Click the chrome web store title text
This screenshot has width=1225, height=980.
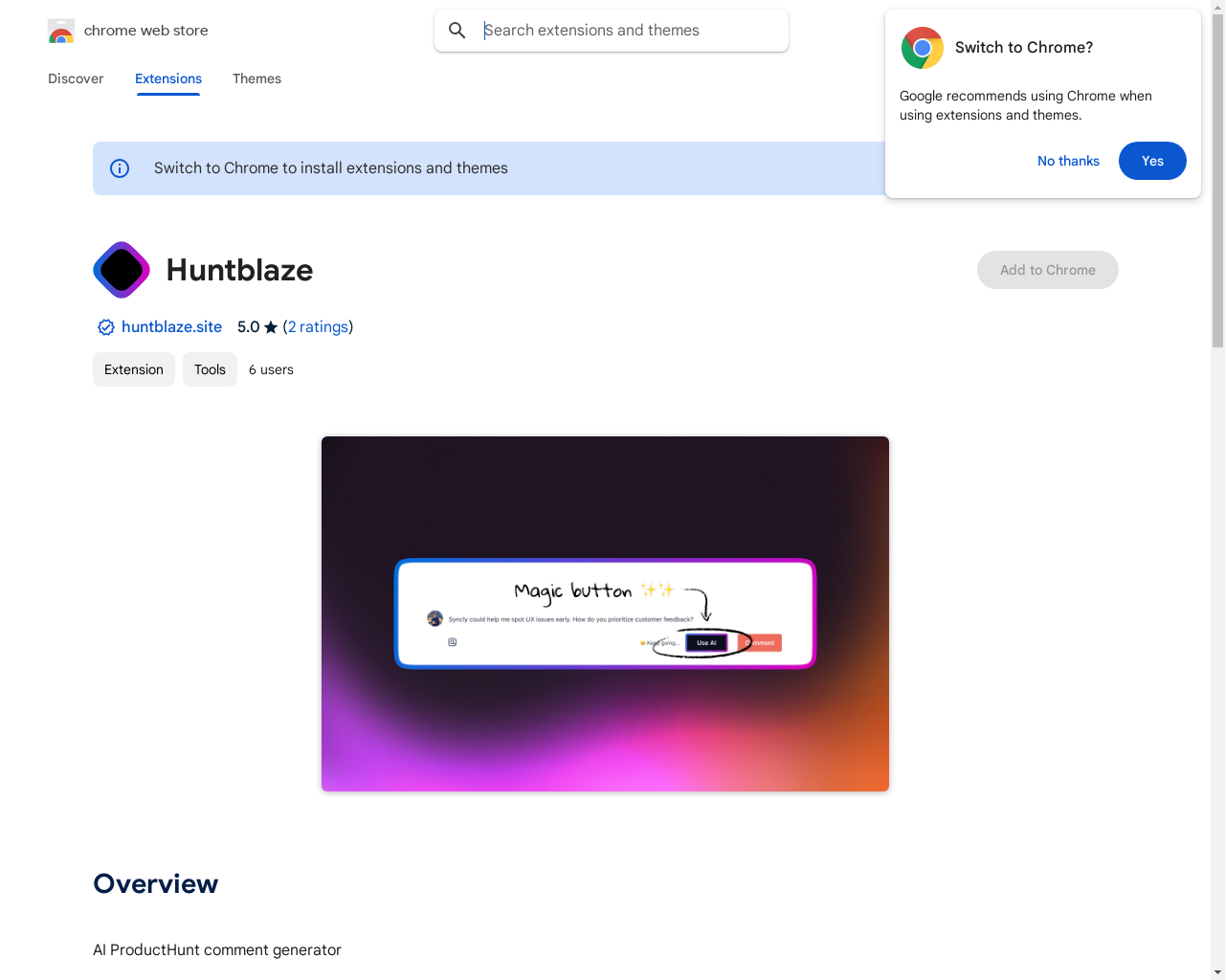point(146,31)
